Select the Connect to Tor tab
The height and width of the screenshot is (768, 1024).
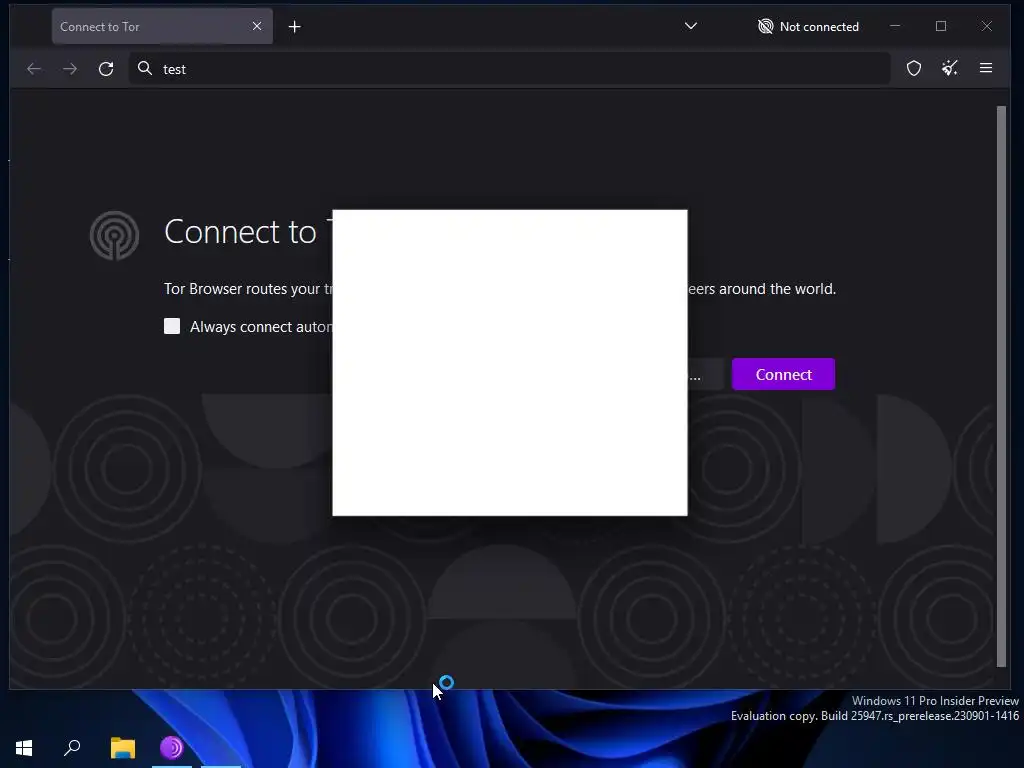tap(162, 27)
